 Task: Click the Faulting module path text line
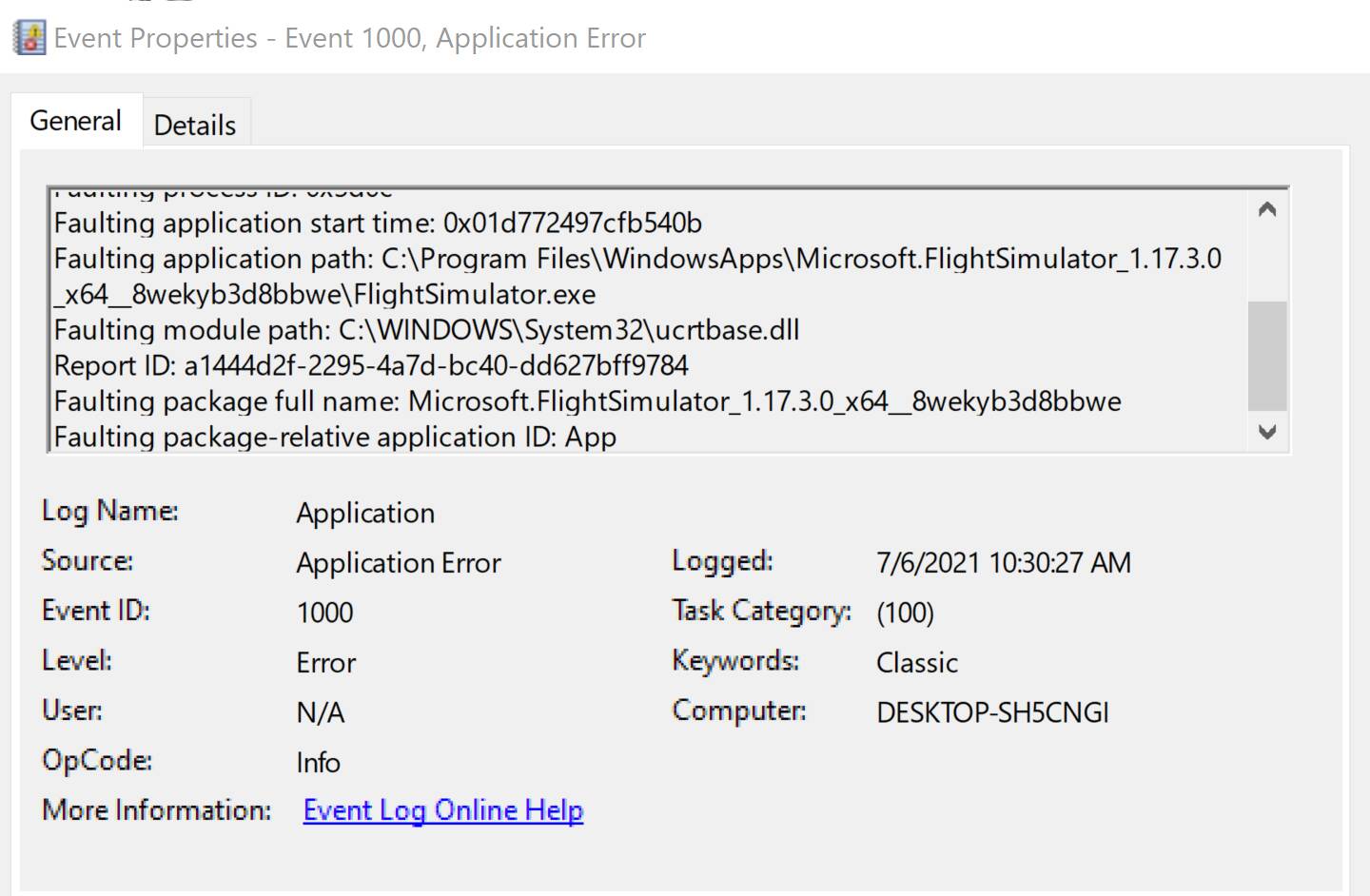tap(427, 330)
